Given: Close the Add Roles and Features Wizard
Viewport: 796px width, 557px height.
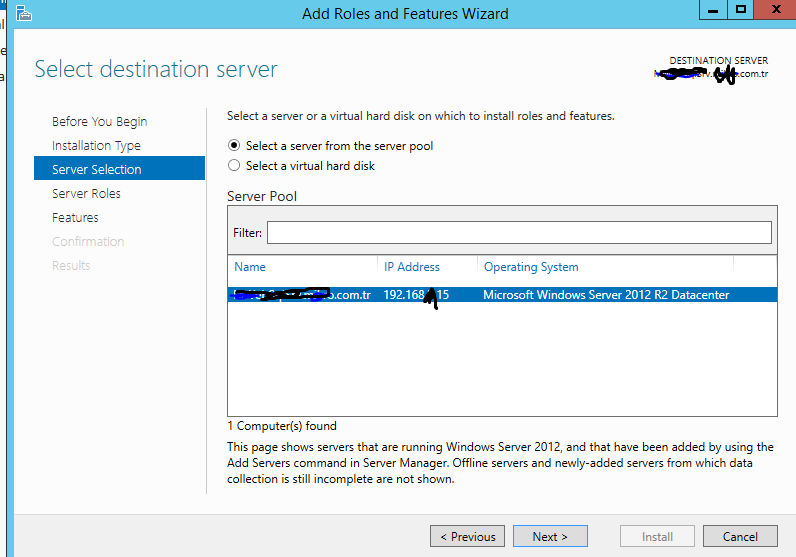Looking at the screenshot, I should (x=775, y=10).
